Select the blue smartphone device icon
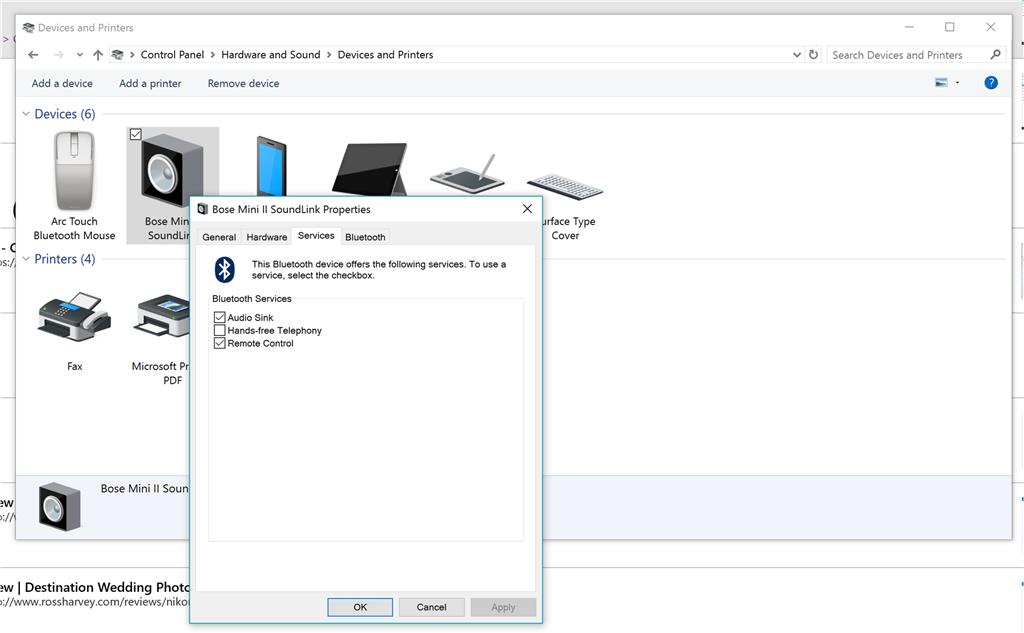The height and width of the screenshot is (633, 1024). pos(271,166)
